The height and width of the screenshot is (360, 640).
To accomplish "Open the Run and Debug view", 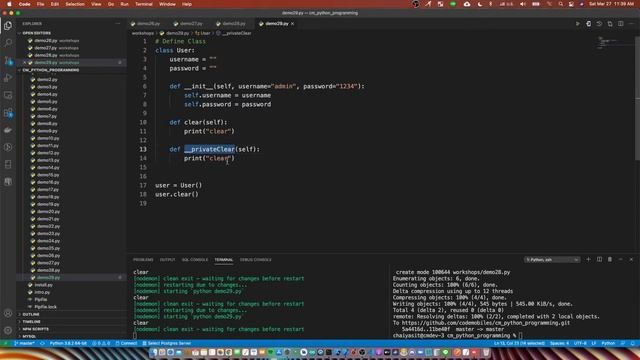I will pyautogui.click(x=8, y=78).
